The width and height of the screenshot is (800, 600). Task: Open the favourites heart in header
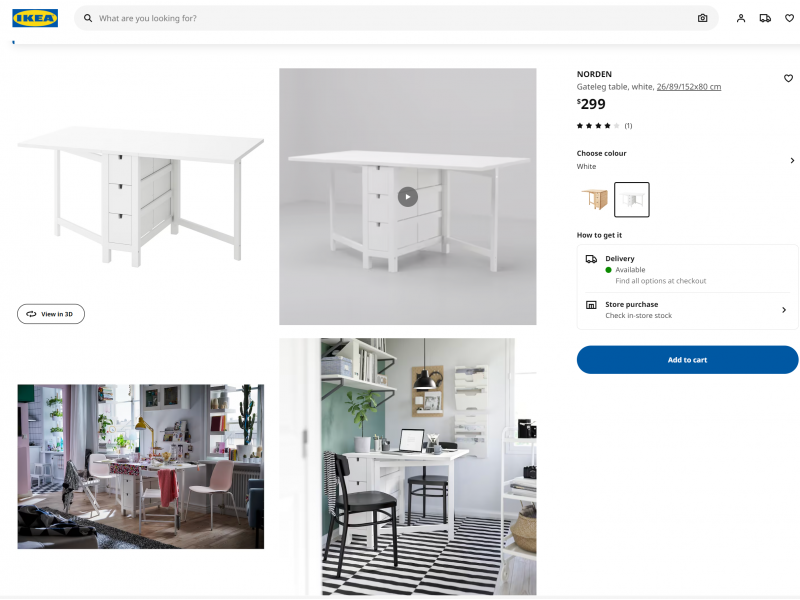coord(789,18)
